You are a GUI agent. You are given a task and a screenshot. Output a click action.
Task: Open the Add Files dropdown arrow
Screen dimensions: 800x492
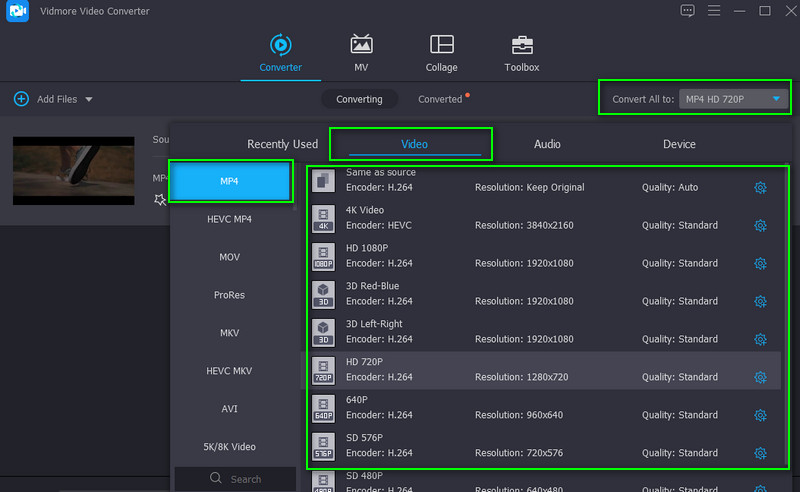(89, 100)
